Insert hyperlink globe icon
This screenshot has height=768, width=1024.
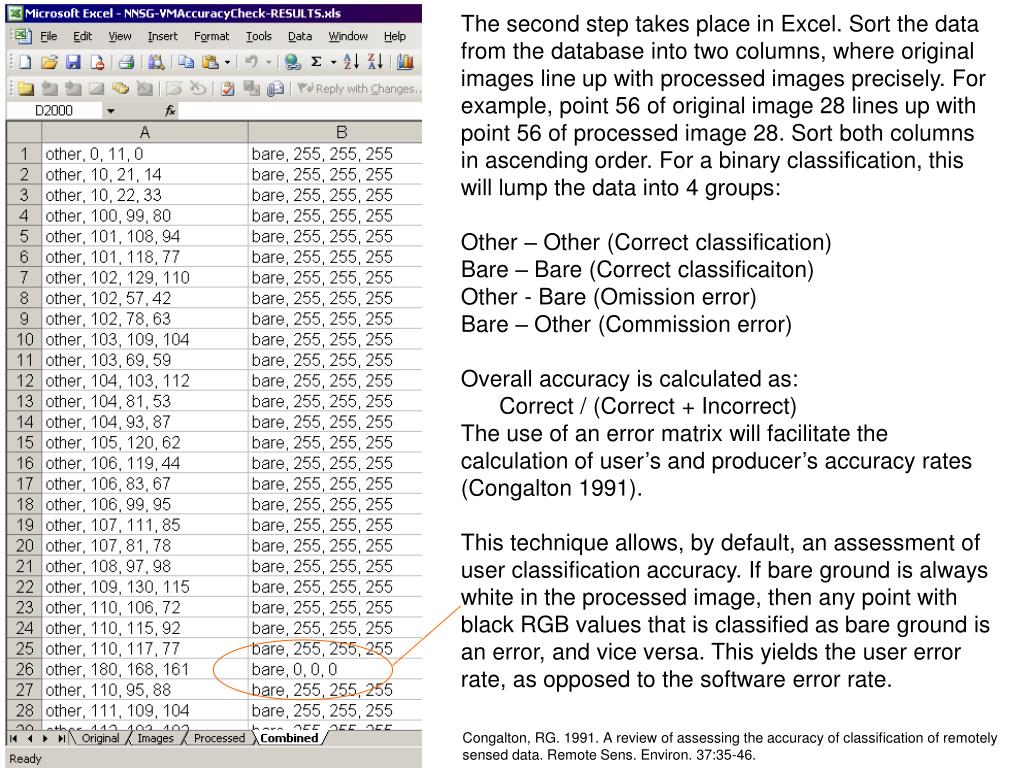point(293,62)
